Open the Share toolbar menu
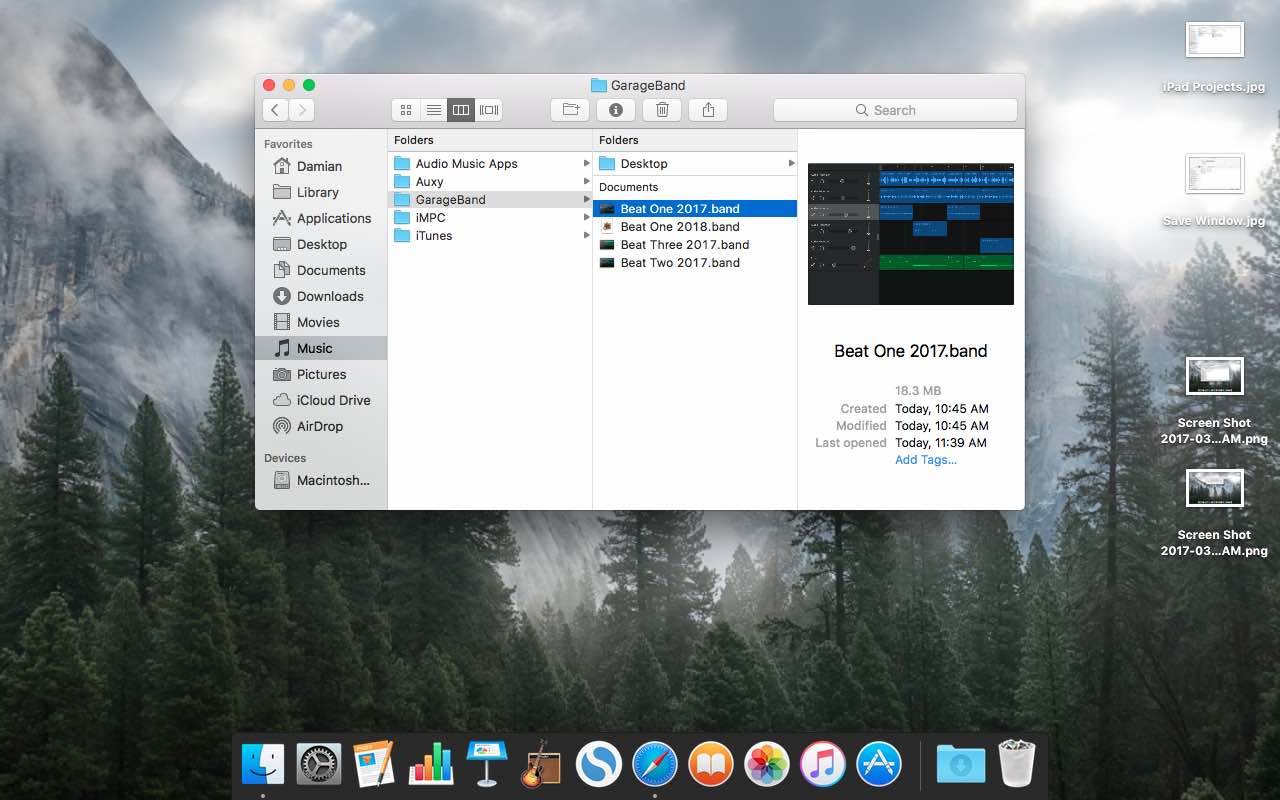1280x800 pixels. point(708,110)
